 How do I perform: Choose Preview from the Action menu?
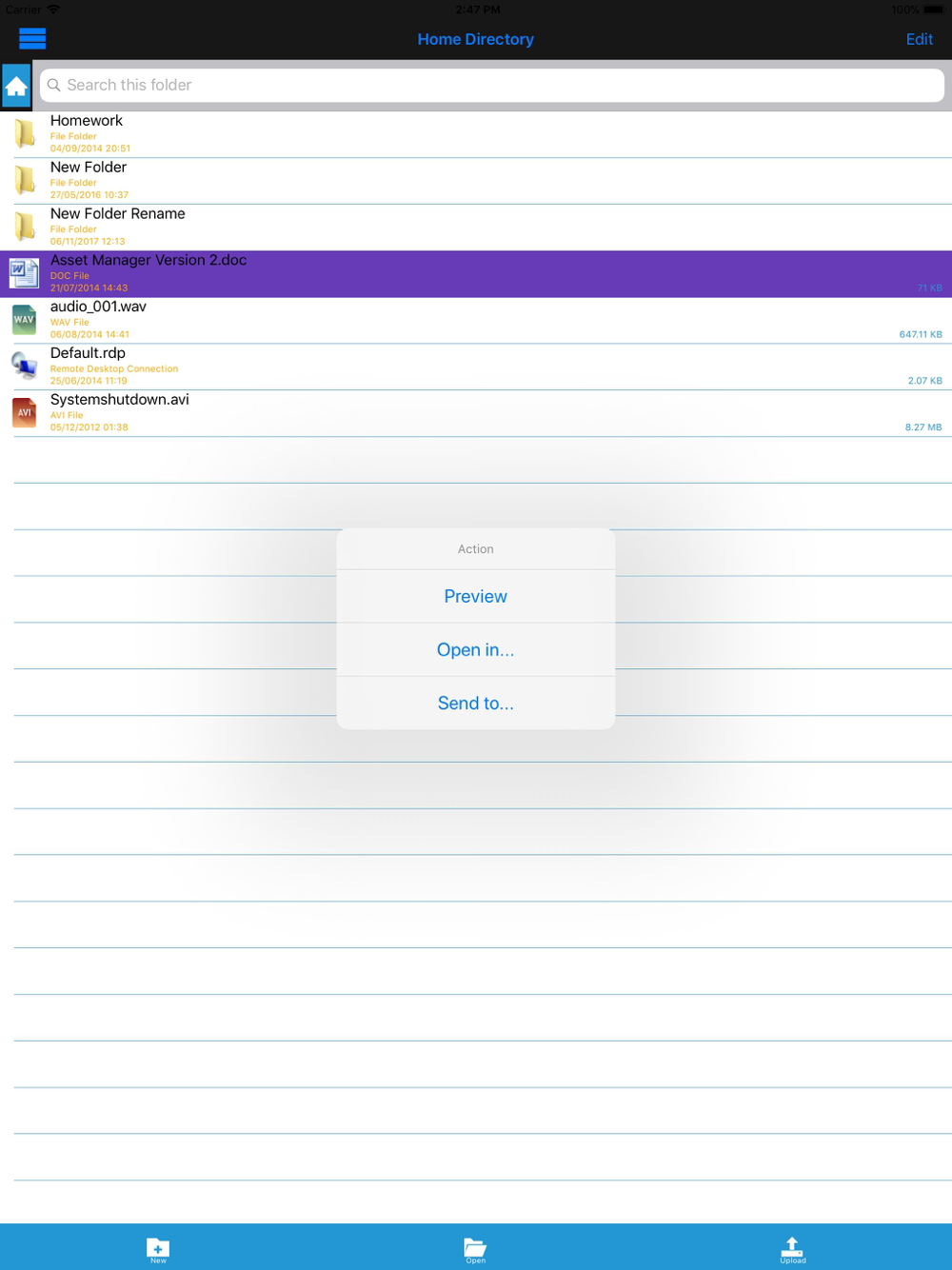pos(476,597)
